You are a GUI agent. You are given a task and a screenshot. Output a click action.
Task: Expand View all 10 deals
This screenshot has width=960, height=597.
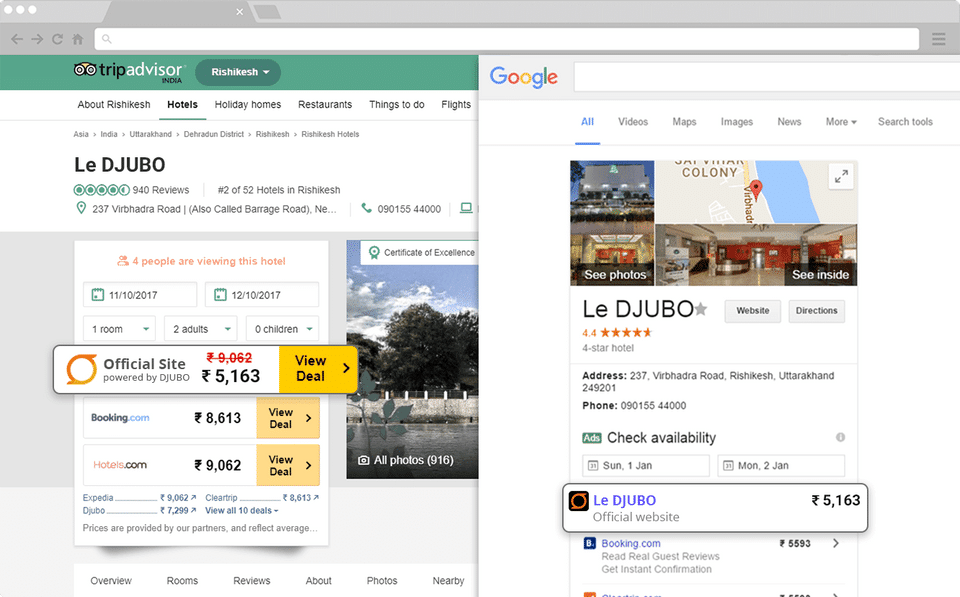click(242, 510)
